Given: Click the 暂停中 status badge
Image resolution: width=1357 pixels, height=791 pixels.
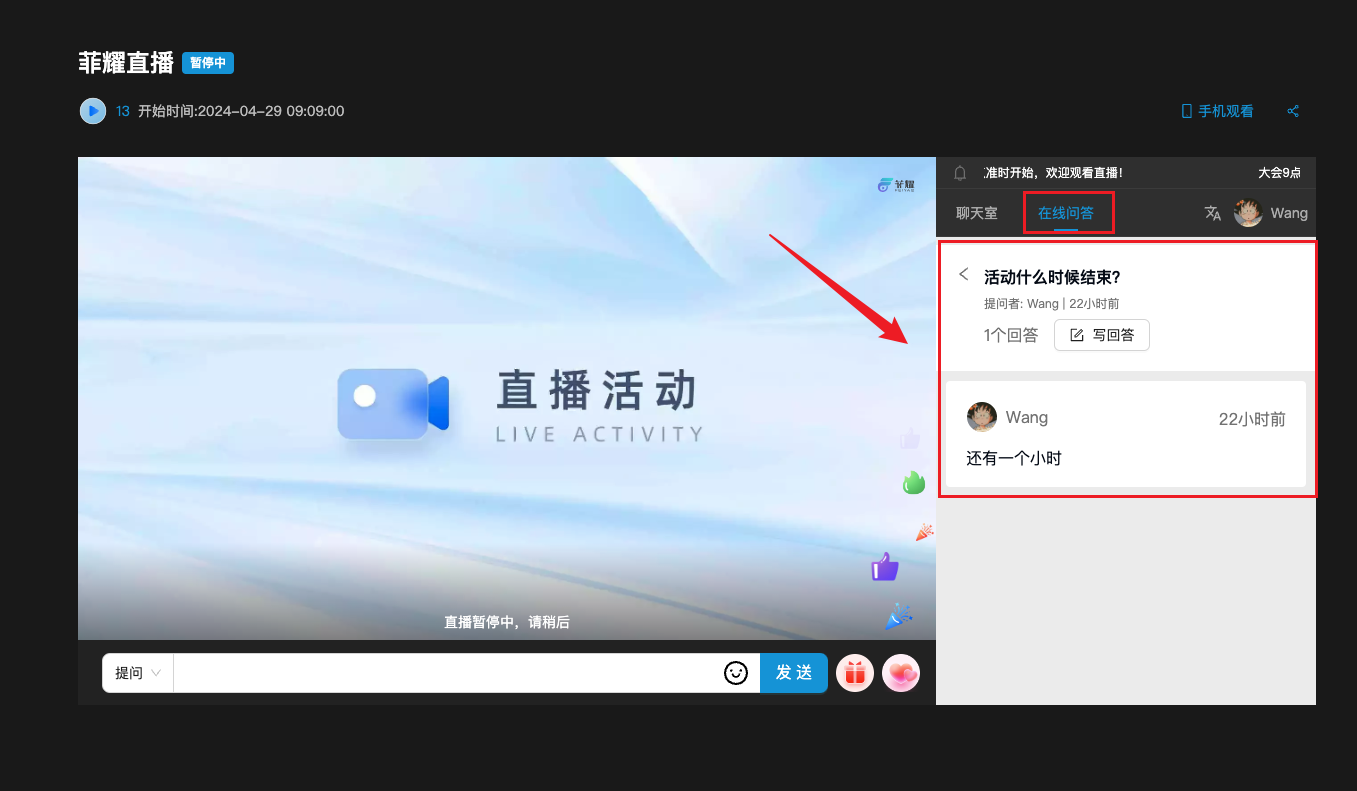Looking at the screenshot, I should (208, 63).
